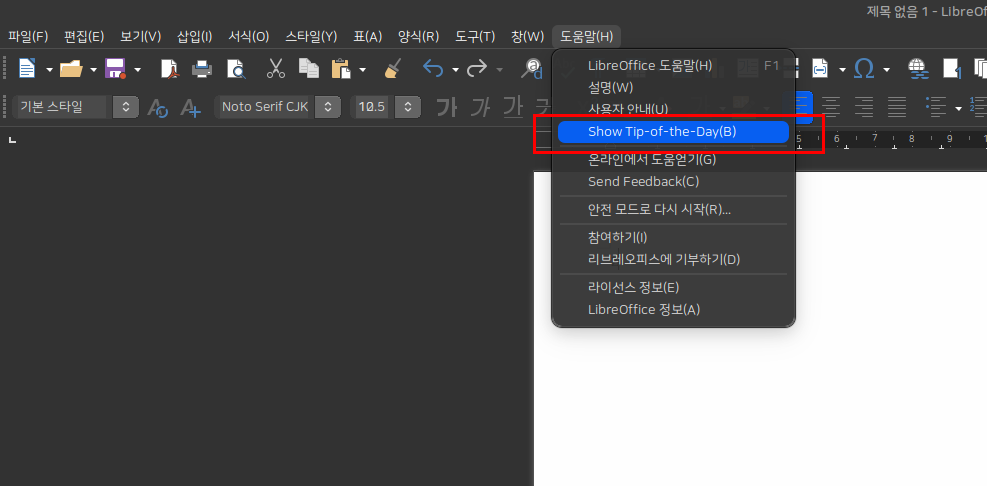Viewport: 987px width, 486px height.
Task: Click the Export as PDF icon
Action: 170,69
